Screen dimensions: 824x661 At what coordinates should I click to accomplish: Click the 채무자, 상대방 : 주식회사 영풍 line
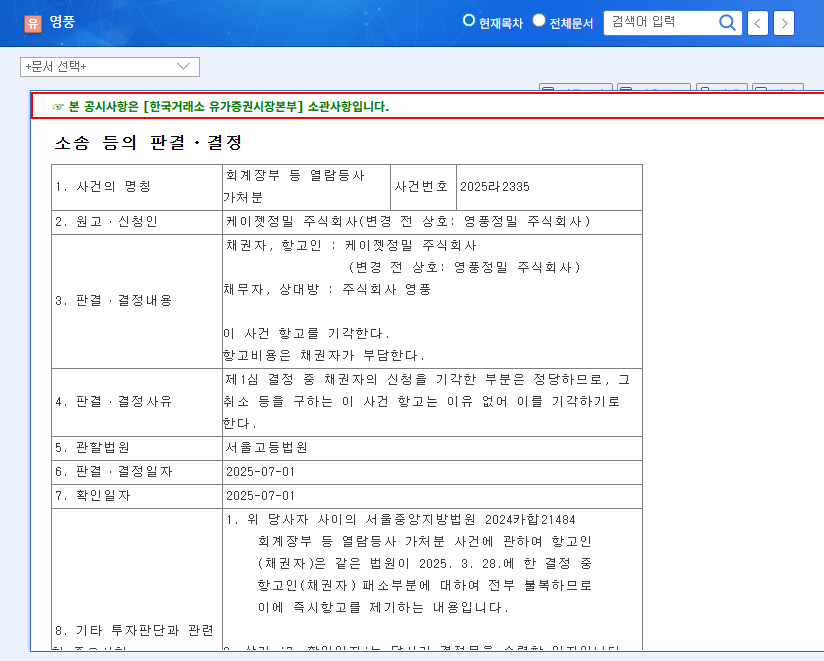point(327,290)
